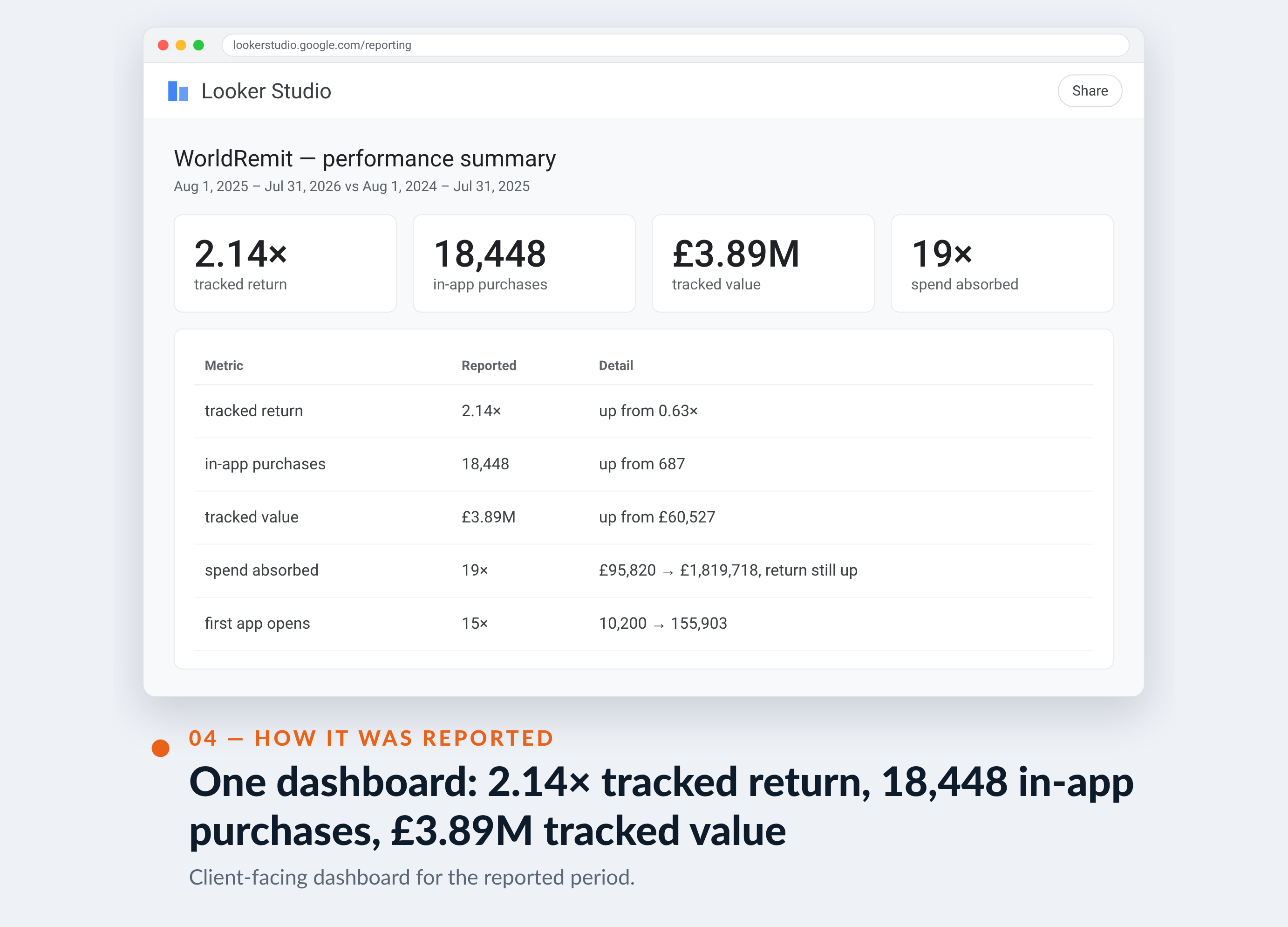This screenshot has height=927, width=1288.
Task: Click the lookerstudio.google.com/reporting address bar
Action: tap(675, 45)
